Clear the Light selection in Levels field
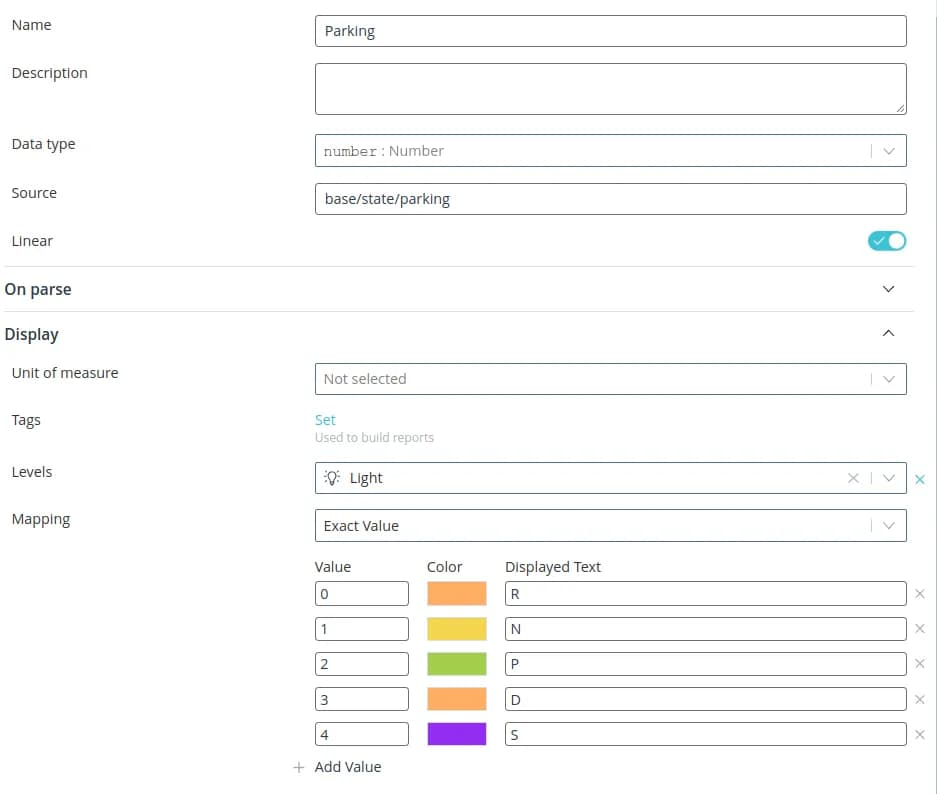 [853, 478]
